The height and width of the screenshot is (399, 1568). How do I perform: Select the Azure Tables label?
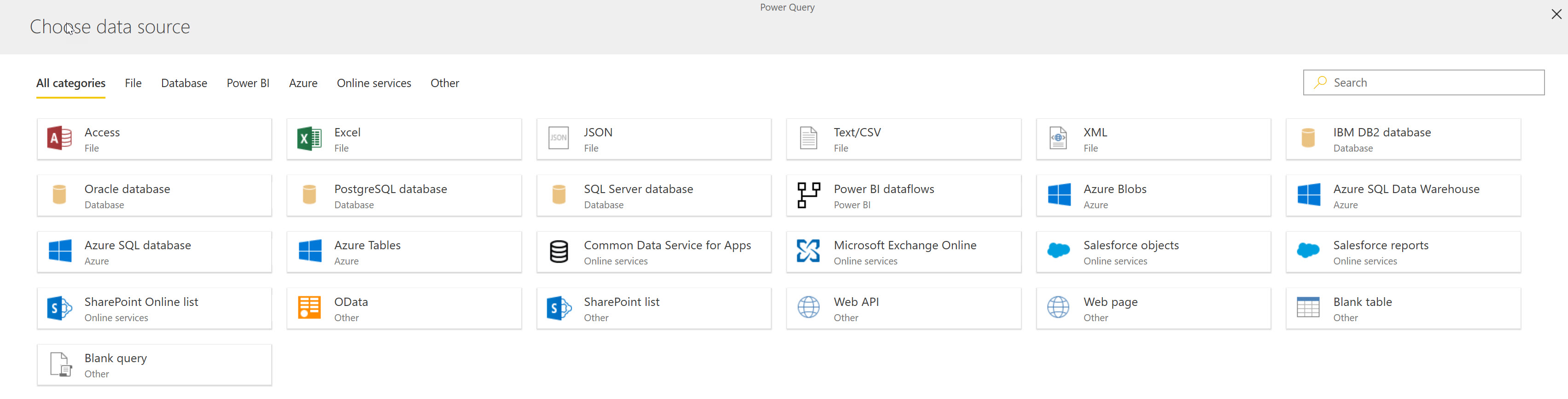(x=367, y=245)
